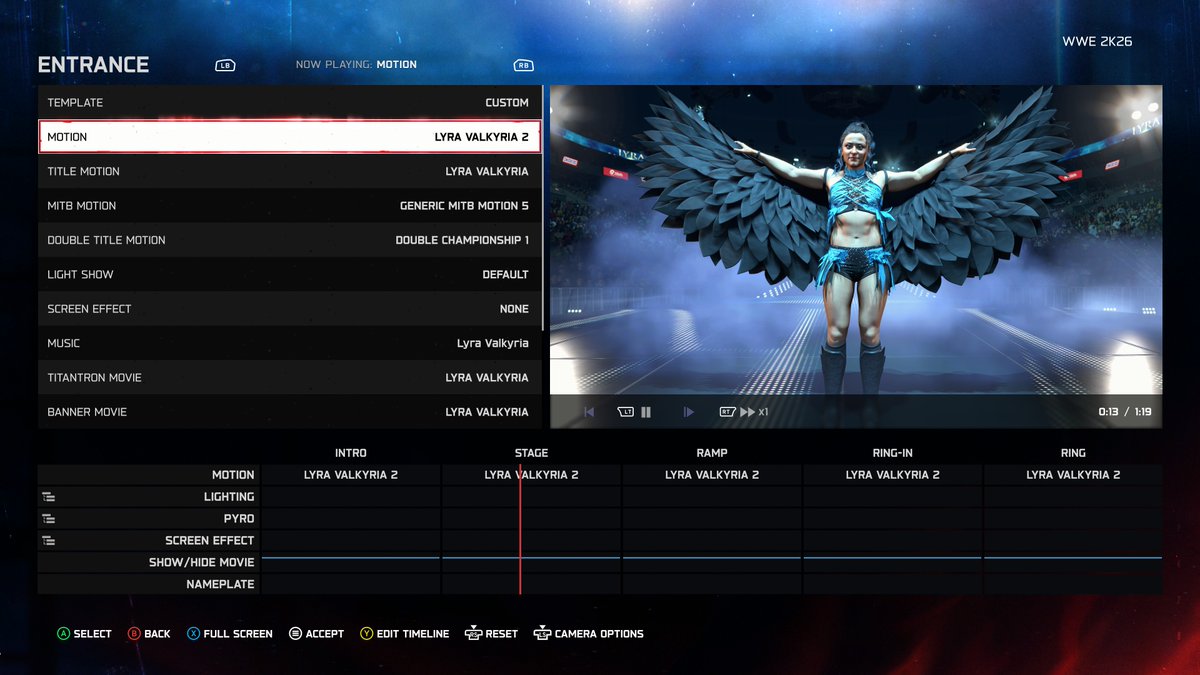Click the Show/Hide Movie blue bar in Ring
This screenshot has height=675, width=1200.
click(1073, 558)
